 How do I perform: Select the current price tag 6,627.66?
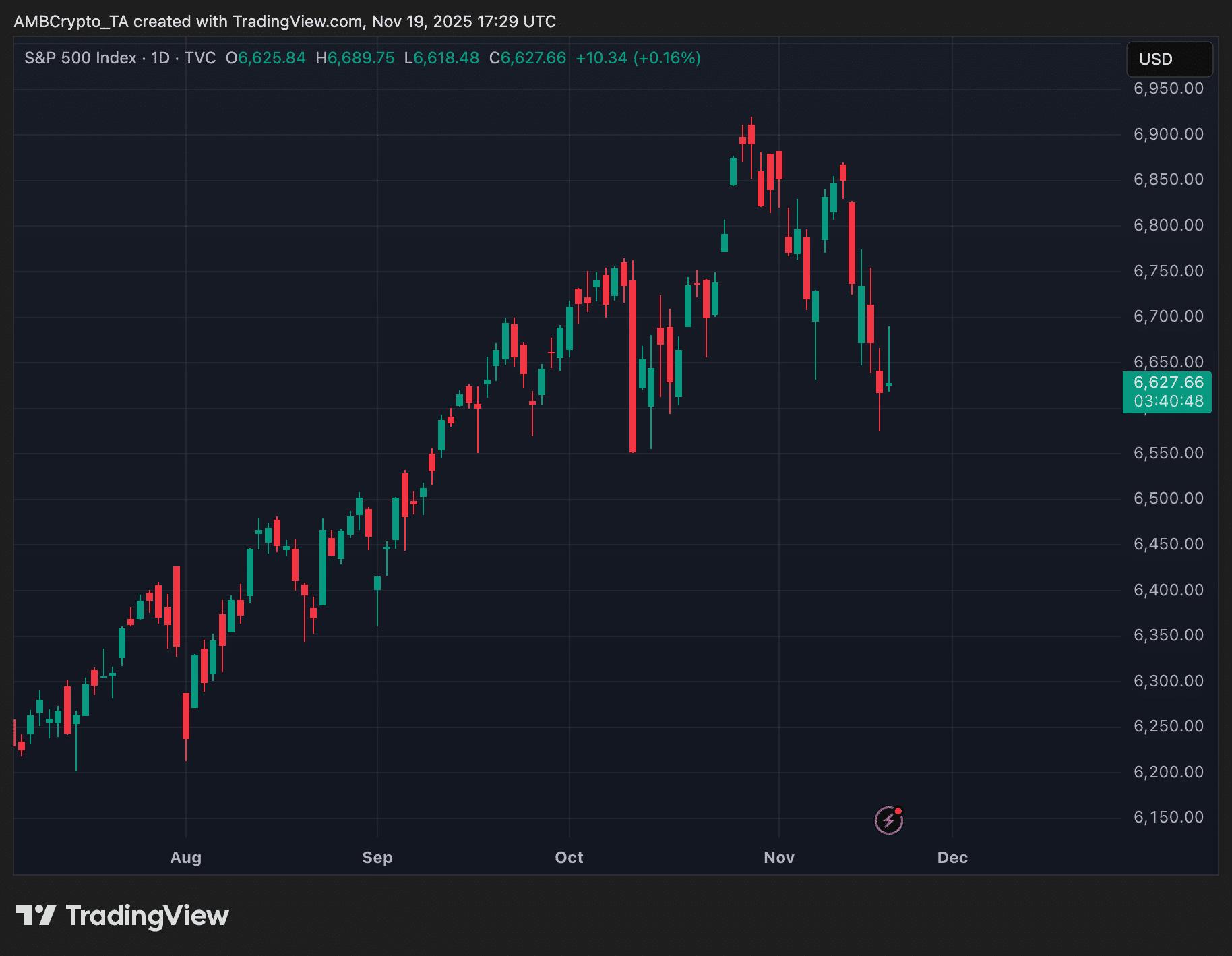(1168, 383)
